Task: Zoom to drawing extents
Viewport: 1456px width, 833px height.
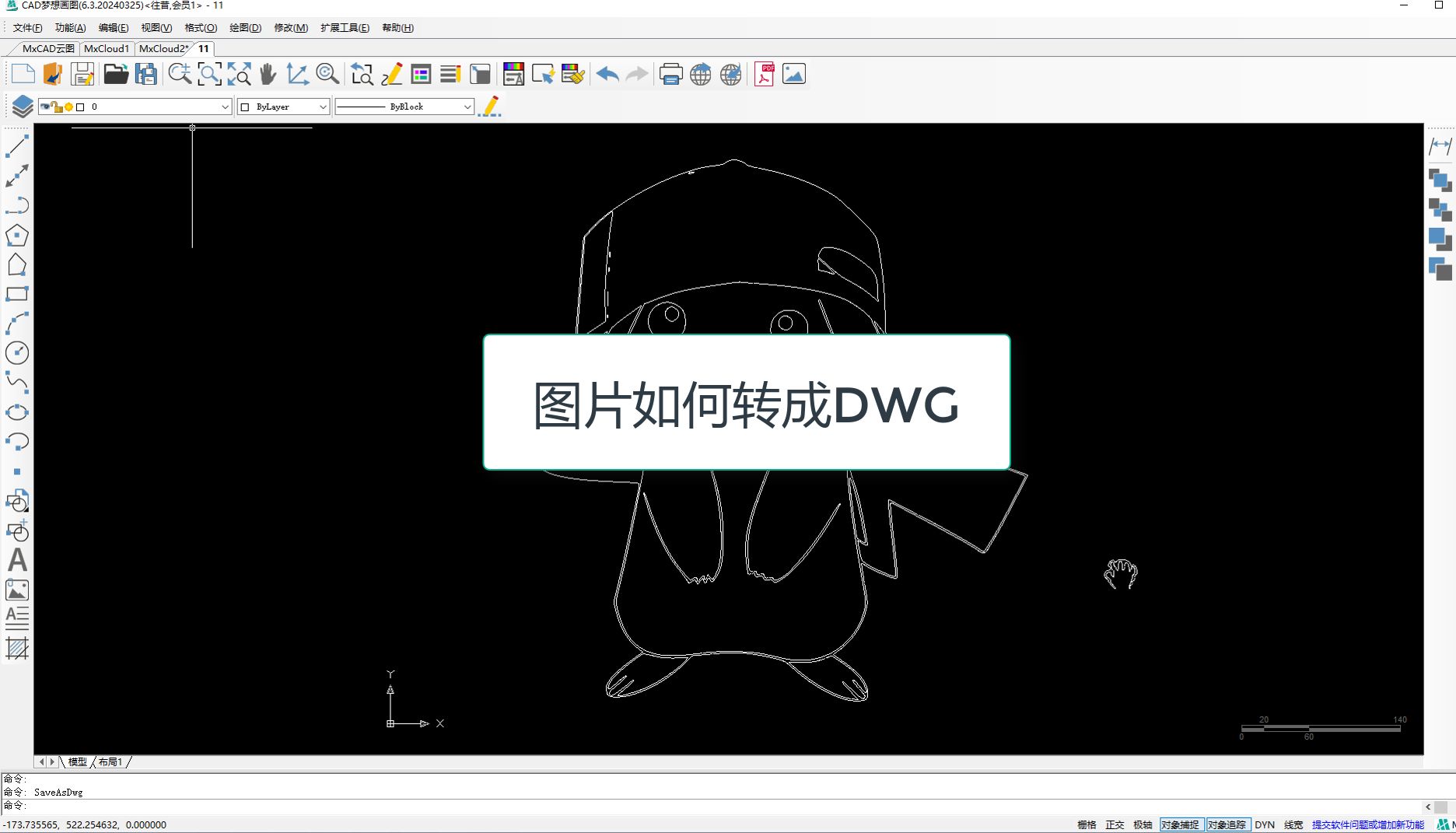Action: click(x=239, y=74)
